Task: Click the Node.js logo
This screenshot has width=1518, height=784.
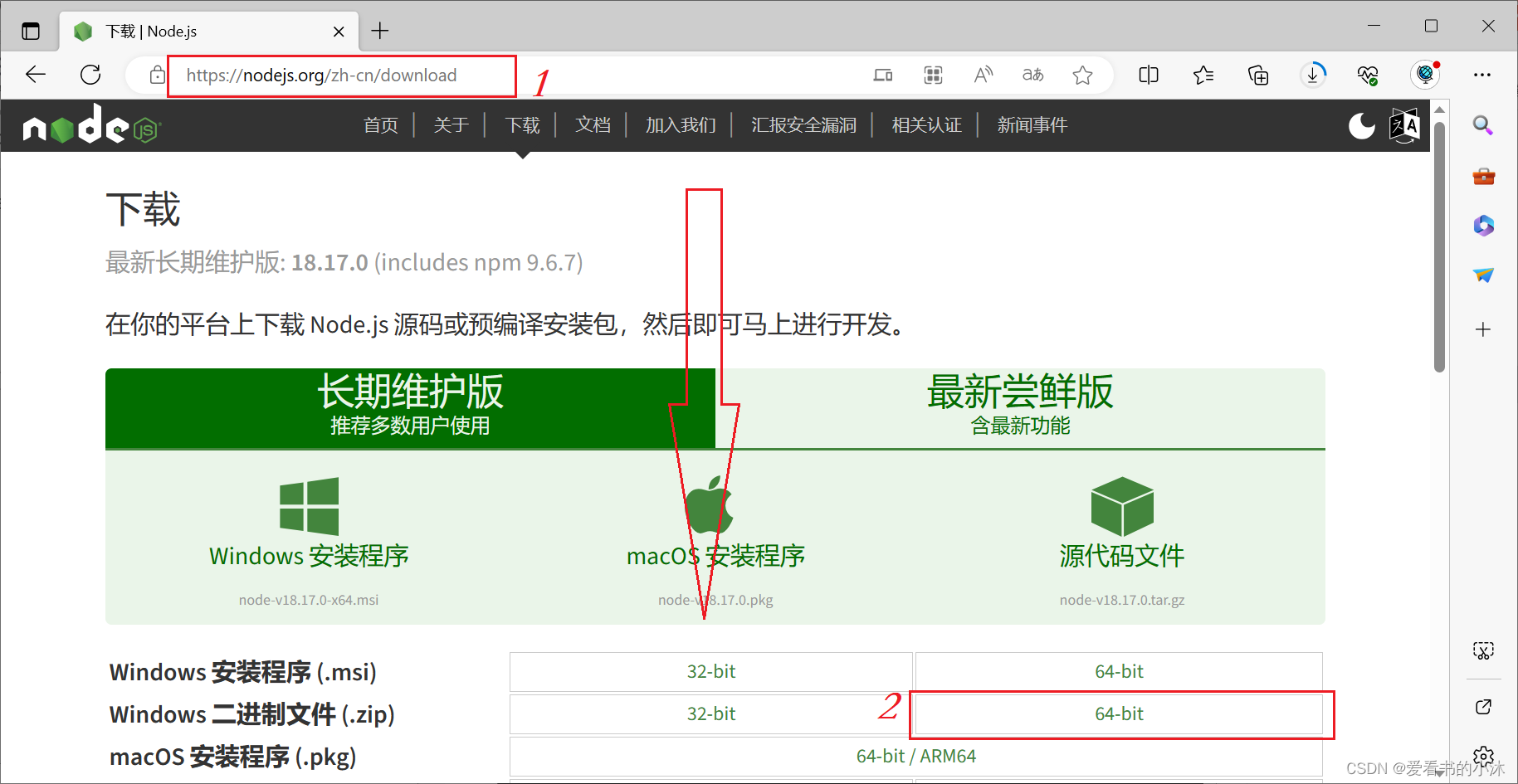Action: 91,125
